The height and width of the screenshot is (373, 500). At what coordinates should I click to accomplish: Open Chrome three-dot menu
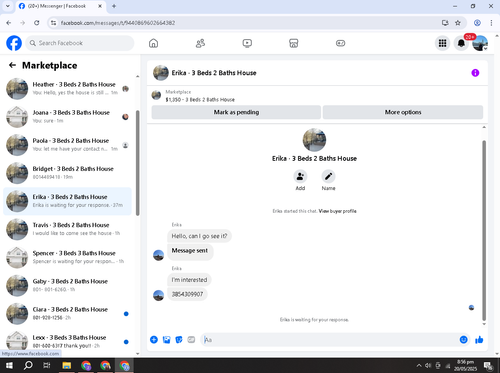click(x=491, y=23)
